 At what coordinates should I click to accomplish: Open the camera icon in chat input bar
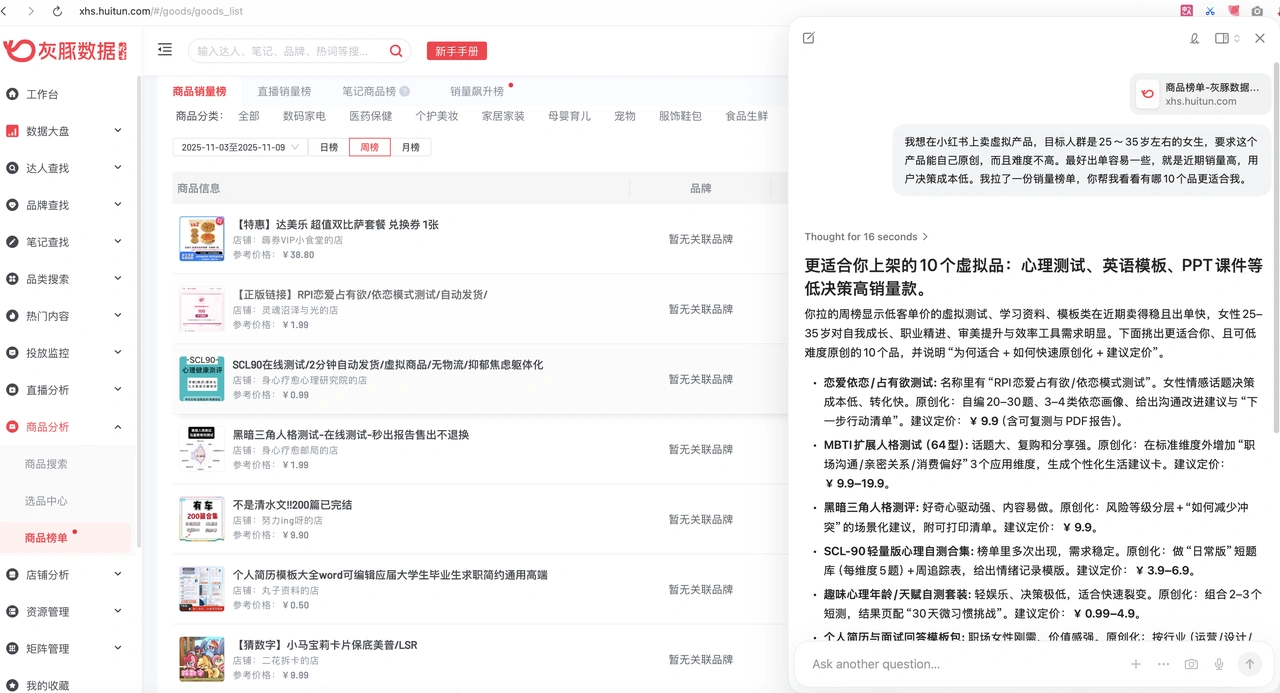[1190, 664]
